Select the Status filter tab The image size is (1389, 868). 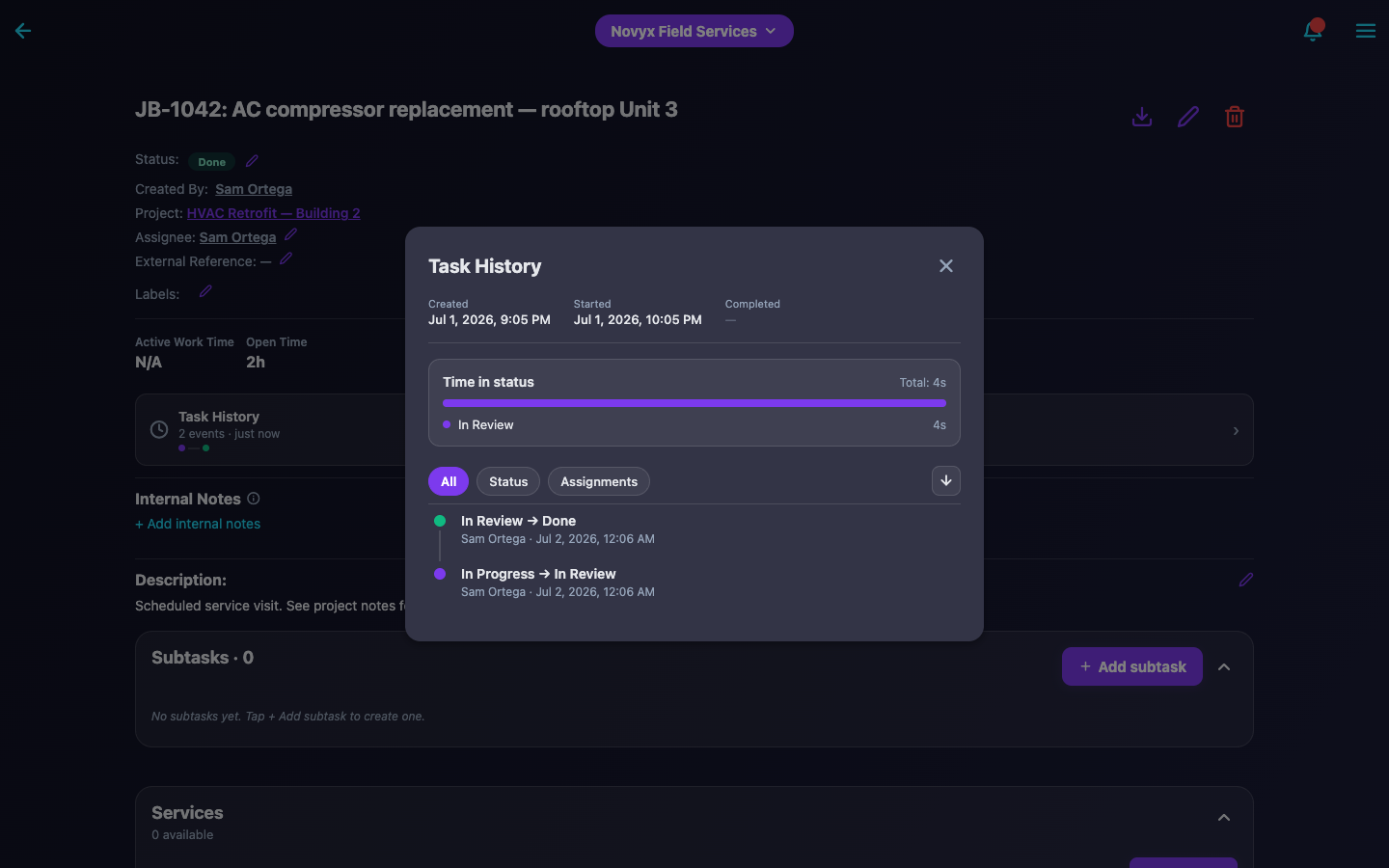pyautogui.click(x=508, y=481)
